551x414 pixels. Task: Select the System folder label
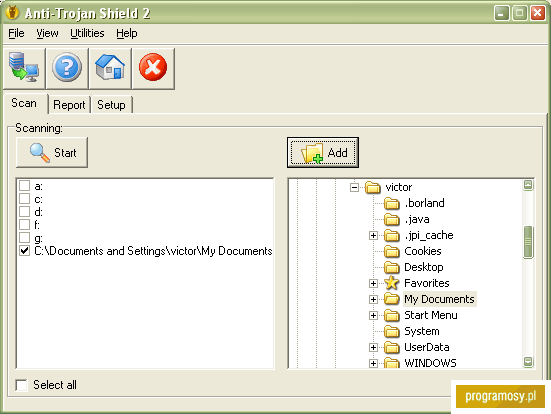(422, 331)
